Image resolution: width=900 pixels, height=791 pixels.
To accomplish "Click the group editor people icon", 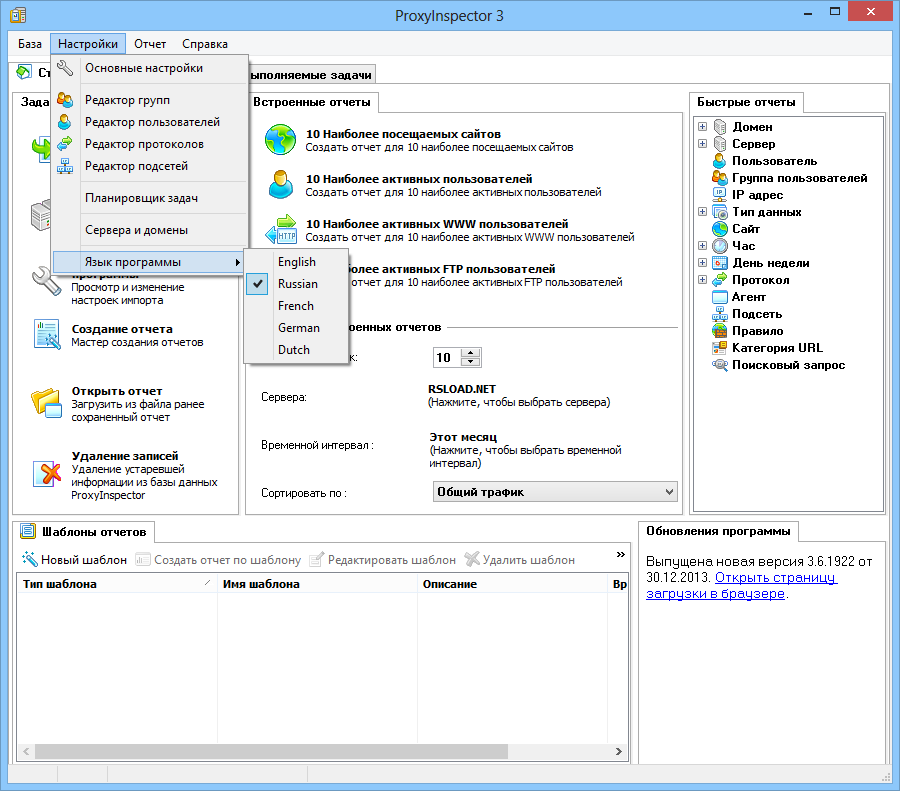I will click(x=65, y=100).
